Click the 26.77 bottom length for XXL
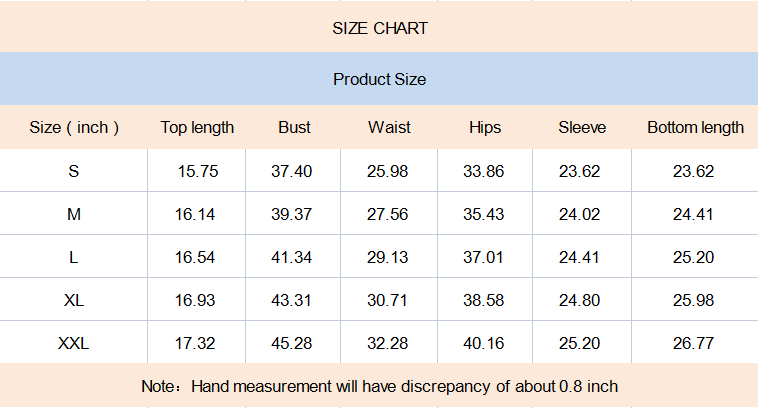 coord(694,343)
